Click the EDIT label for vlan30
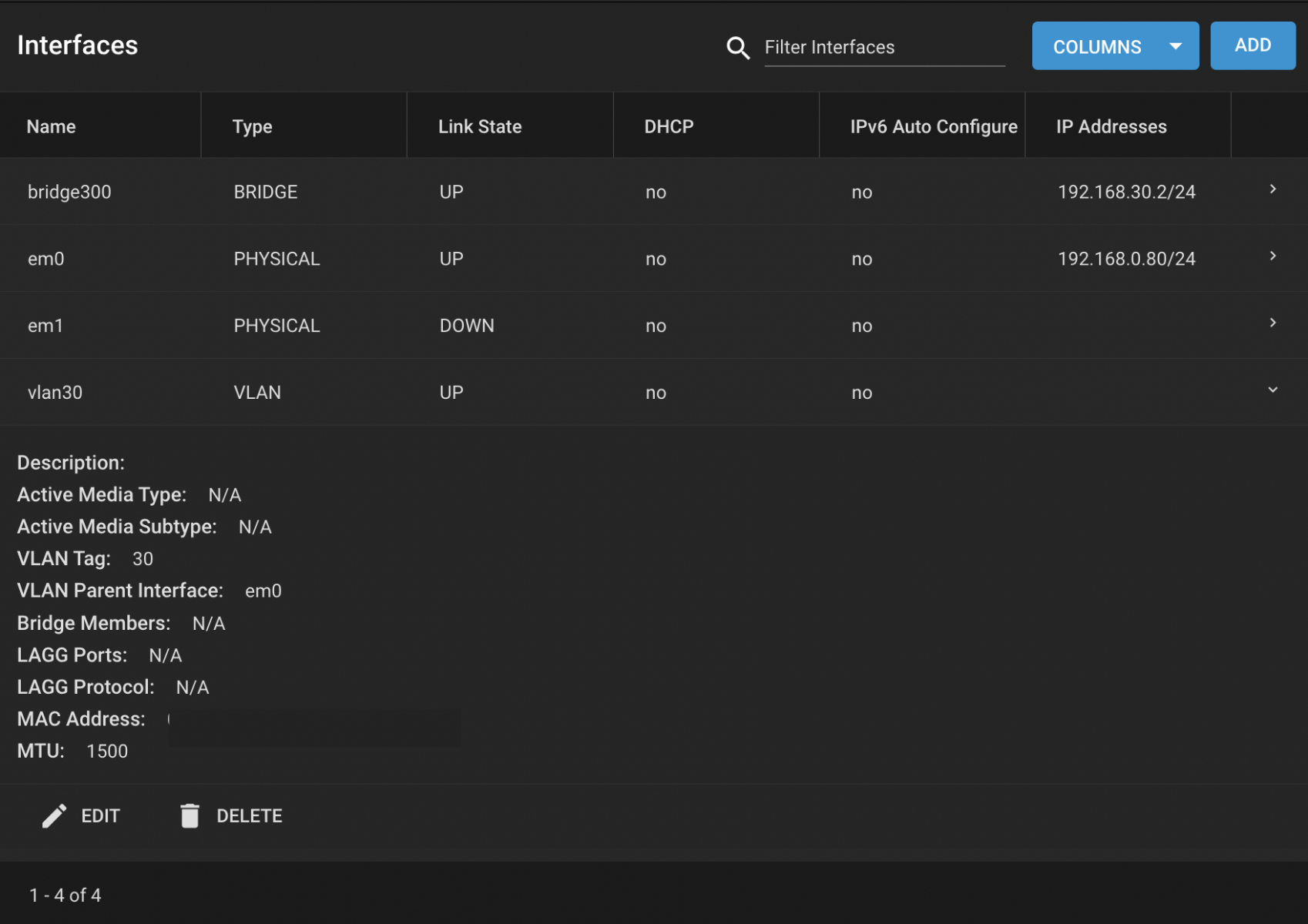 101,816
